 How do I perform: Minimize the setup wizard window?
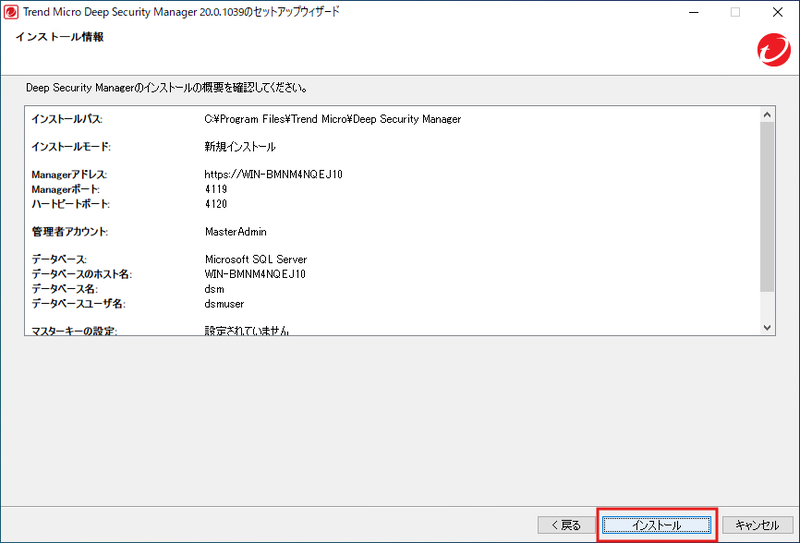(x=693, y=12)
